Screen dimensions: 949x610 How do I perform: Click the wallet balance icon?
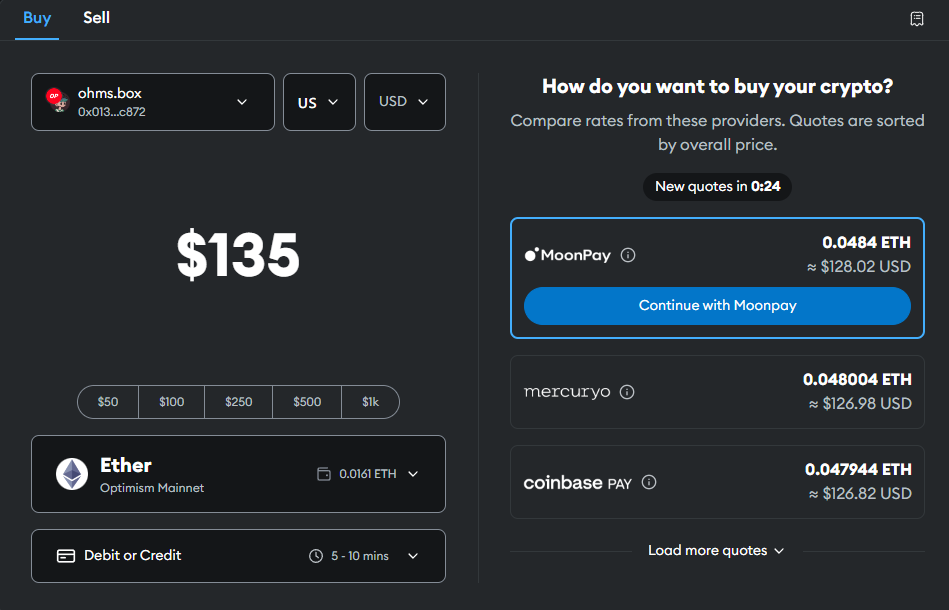(324, 474)
